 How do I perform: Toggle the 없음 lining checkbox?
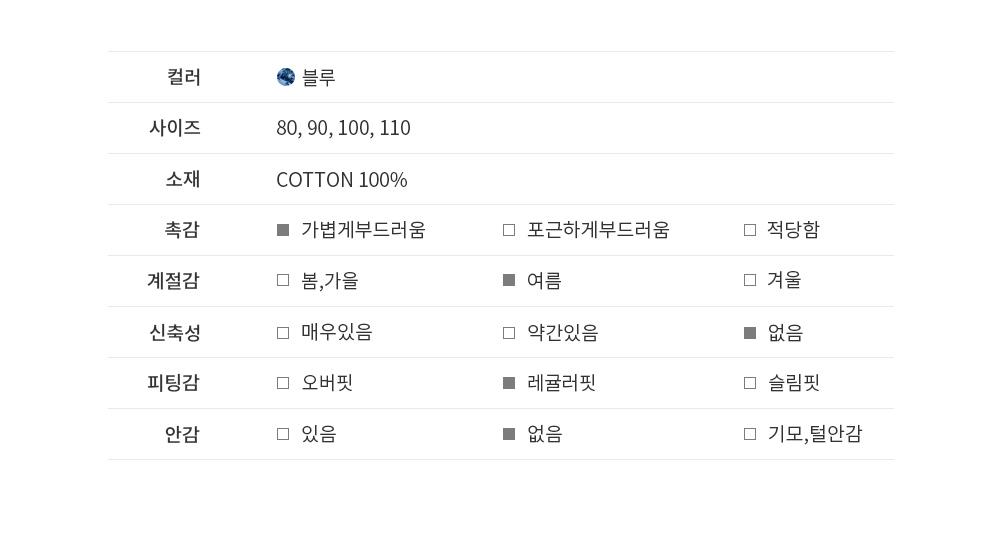click(509, 434)
